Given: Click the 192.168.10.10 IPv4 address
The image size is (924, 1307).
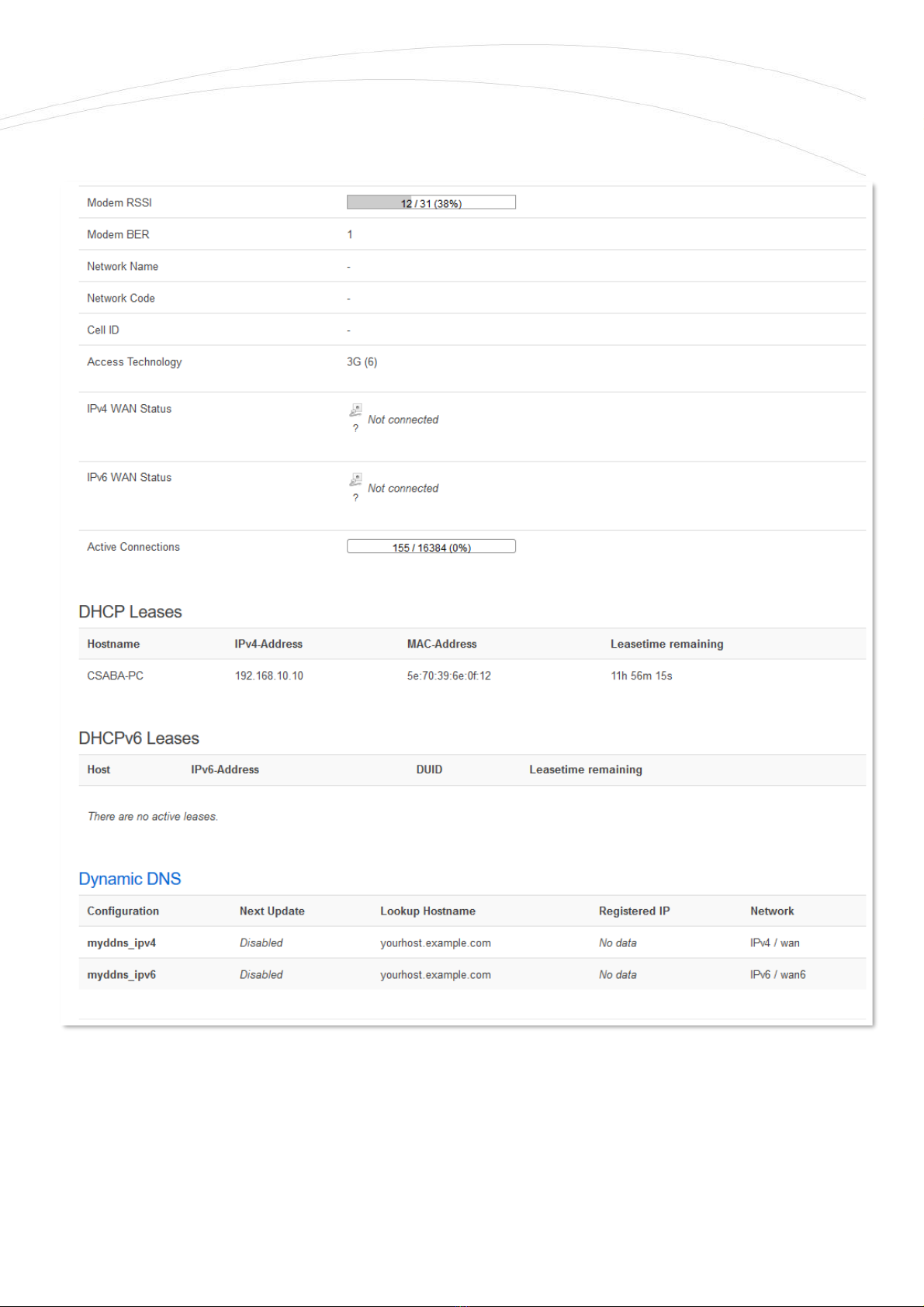Looking at the screenshot, I should (268, 676).
